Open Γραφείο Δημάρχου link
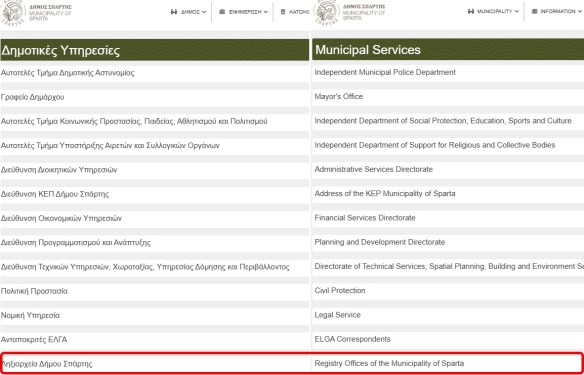 (x=32, y=97)
